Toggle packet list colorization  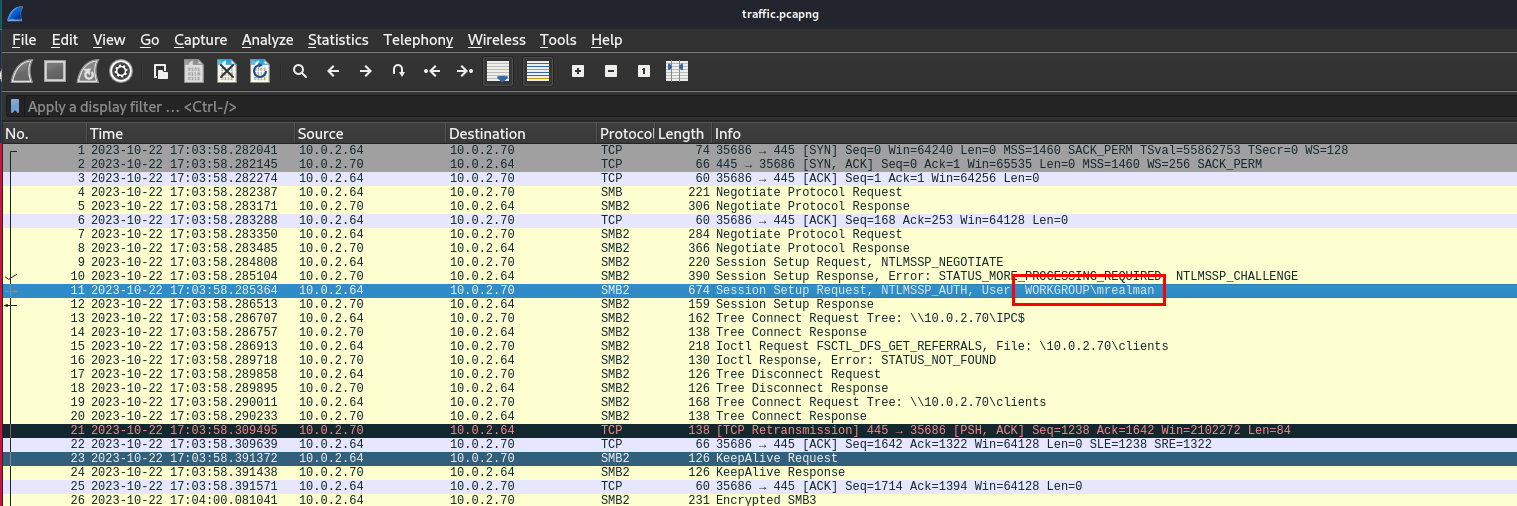coord(538,71)
